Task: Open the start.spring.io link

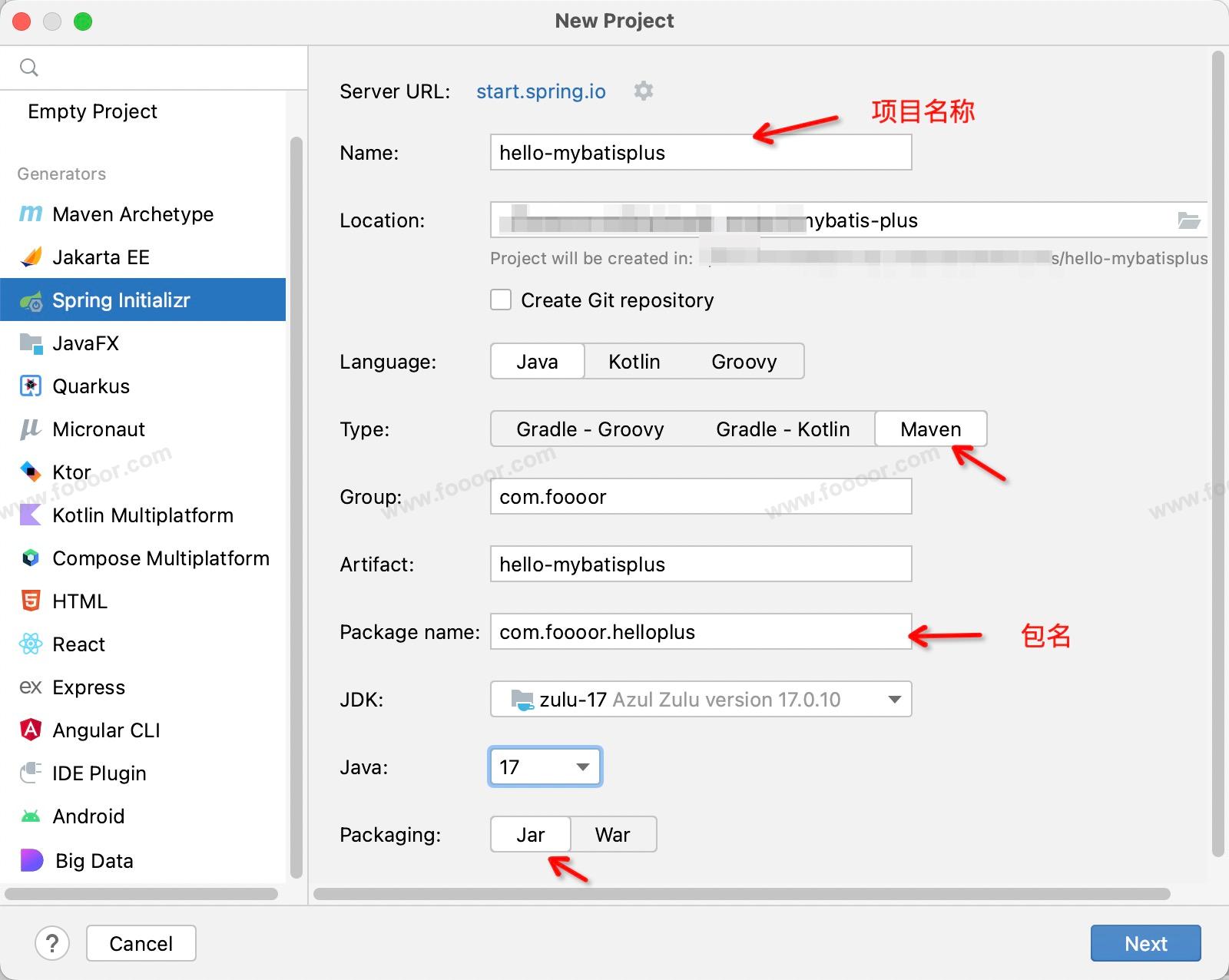Action: (x=541, y=91)
